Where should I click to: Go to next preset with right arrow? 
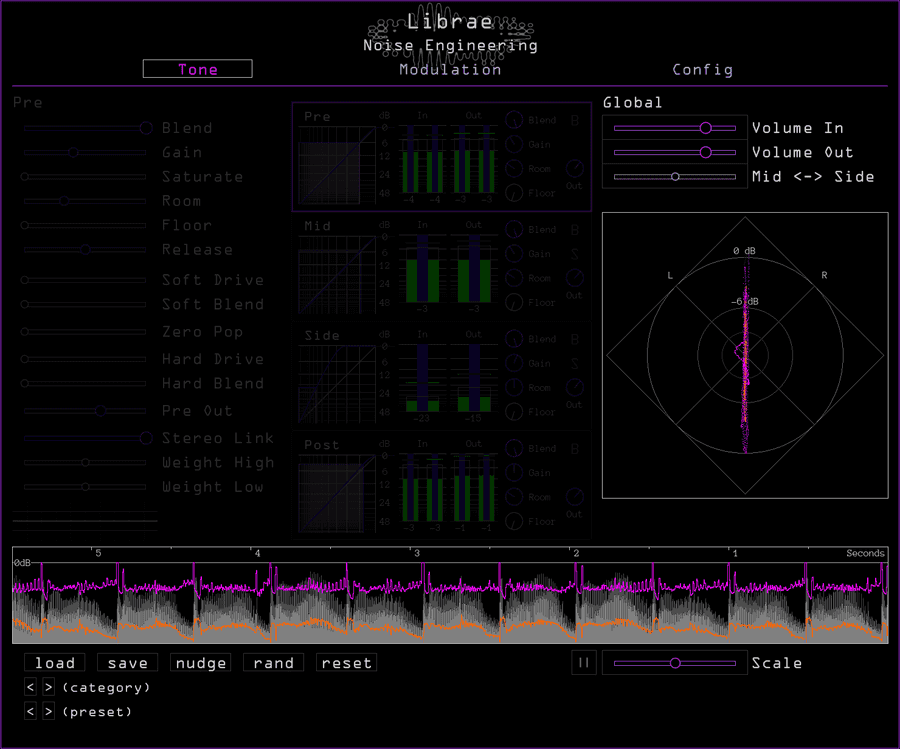[49, 712]
